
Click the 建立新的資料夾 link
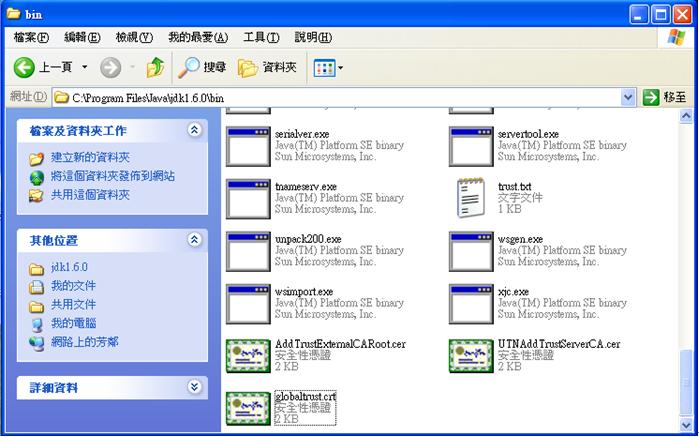click(90, 157)
